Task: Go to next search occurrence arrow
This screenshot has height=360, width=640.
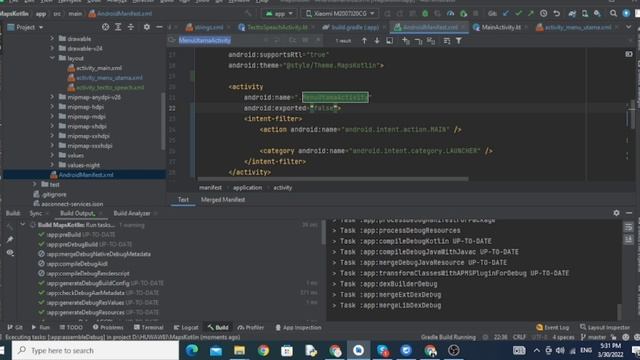Action: (x=377, y=40)
